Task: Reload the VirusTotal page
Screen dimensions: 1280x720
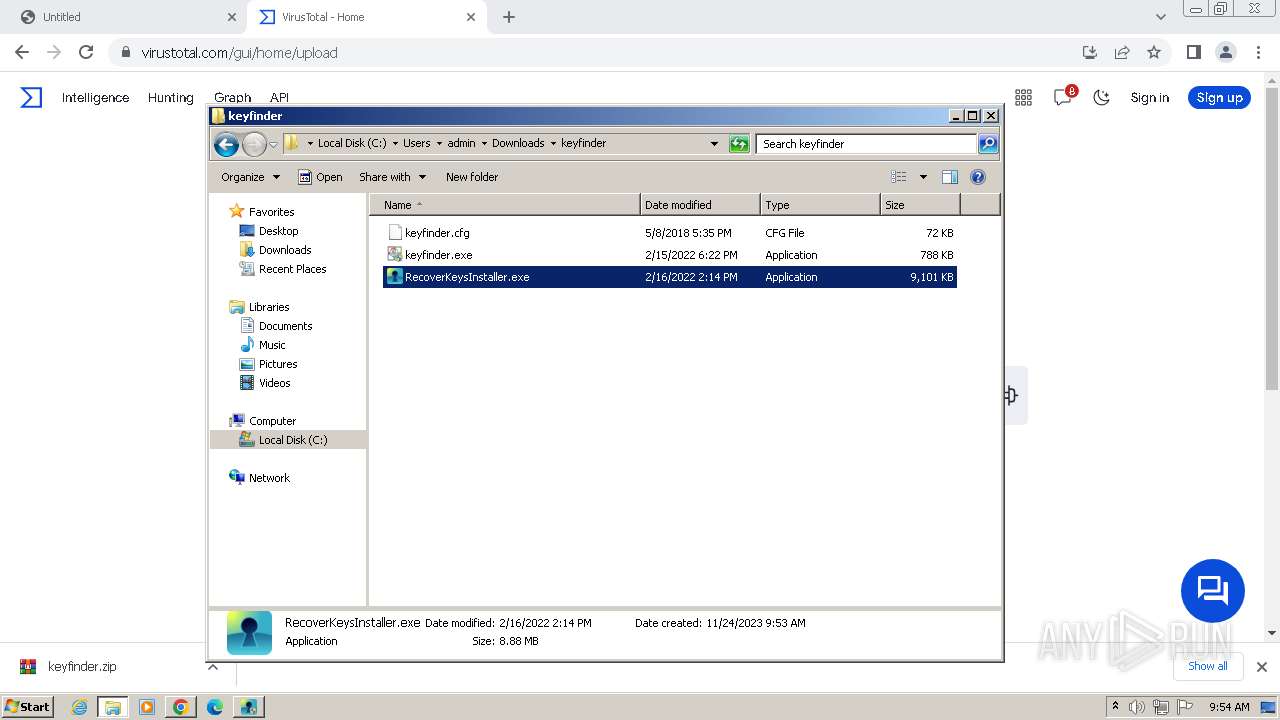Action: click(x=86, y=52)
